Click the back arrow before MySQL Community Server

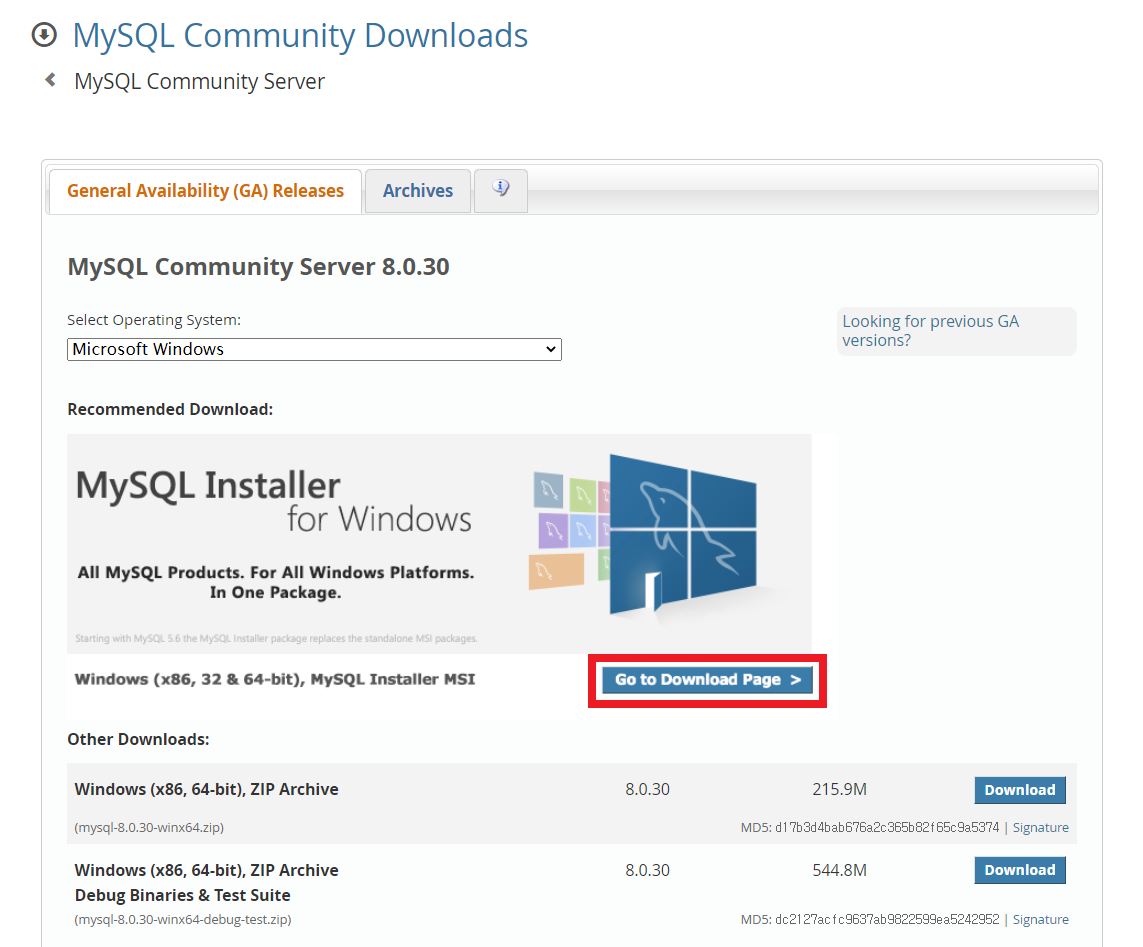click(50, 79)
